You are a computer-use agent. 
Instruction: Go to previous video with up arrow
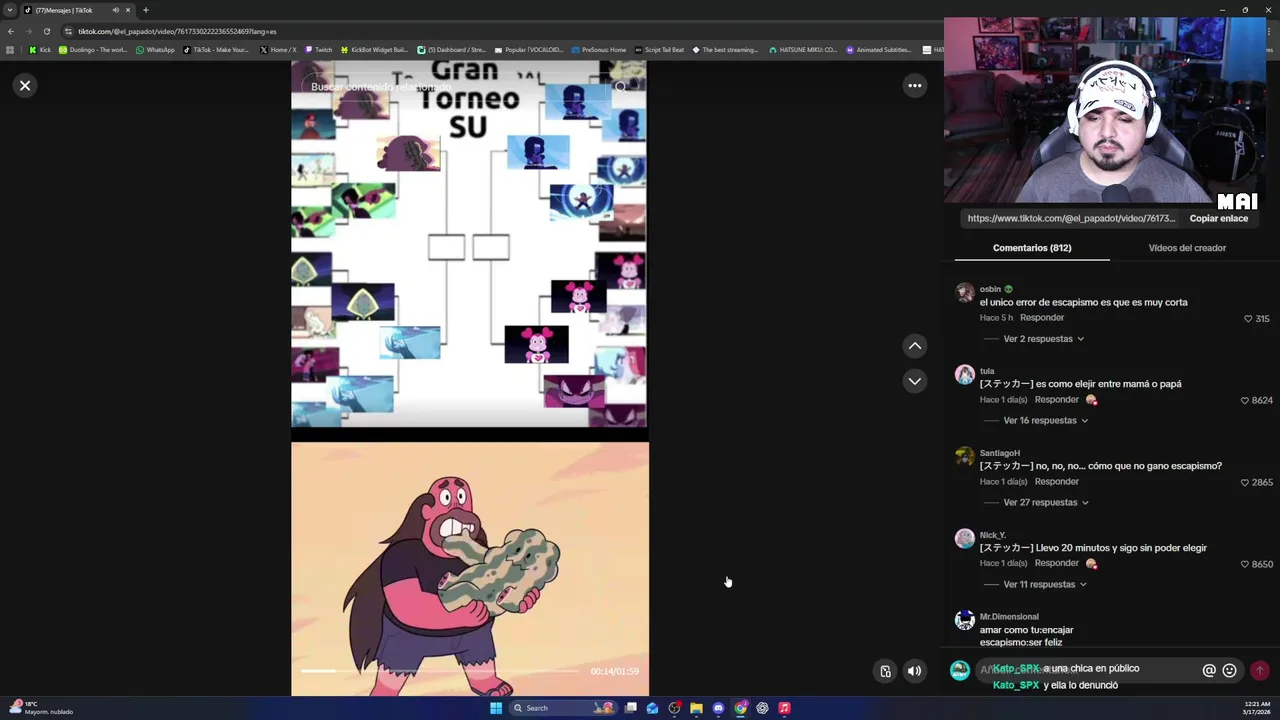[914, 346]
